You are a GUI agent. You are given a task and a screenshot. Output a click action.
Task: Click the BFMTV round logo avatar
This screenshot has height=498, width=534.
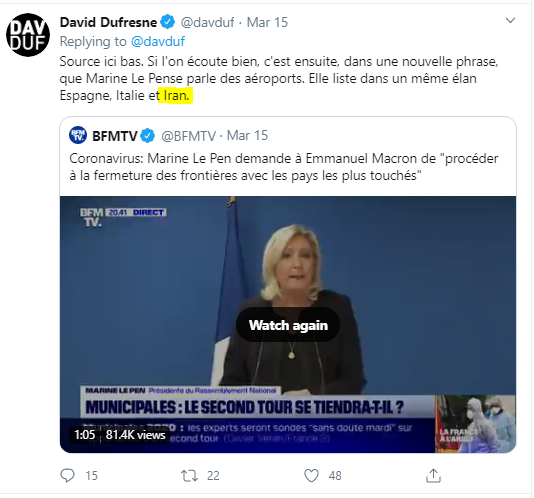(78, 135)
